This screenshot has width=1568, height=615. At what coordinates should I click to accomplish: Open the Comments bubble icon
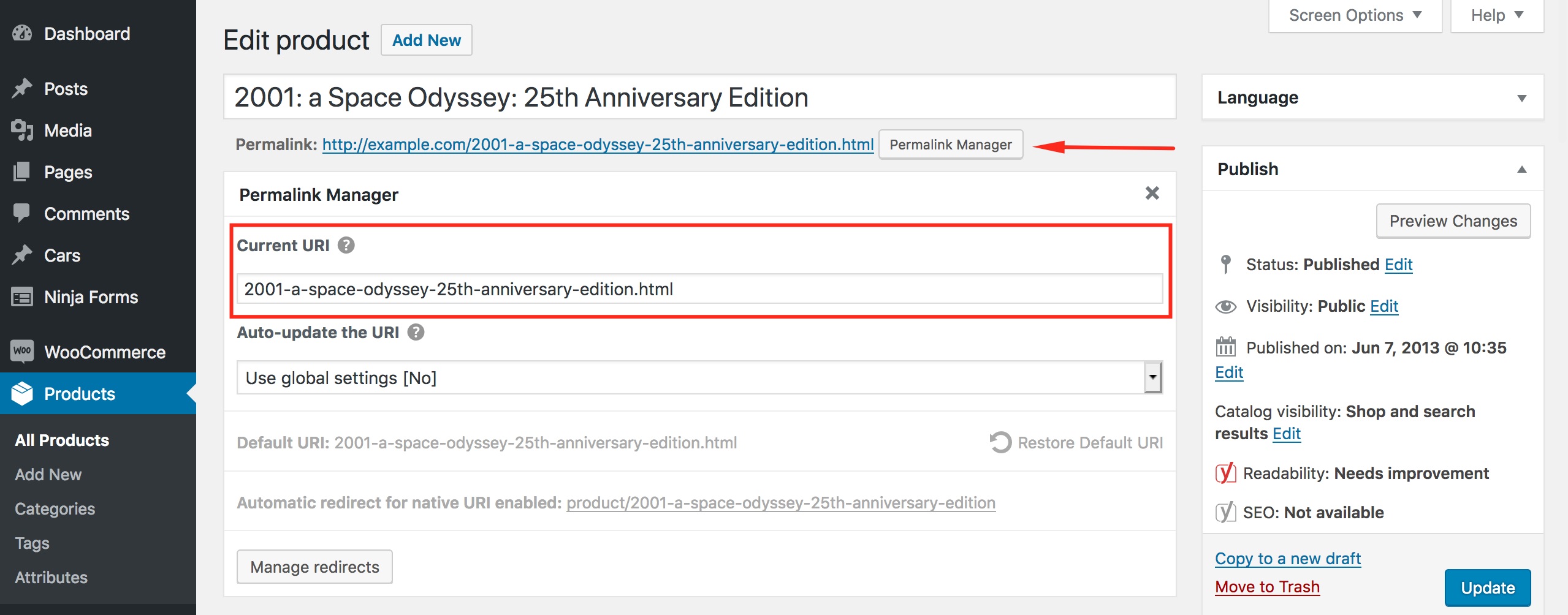point(22,213)
